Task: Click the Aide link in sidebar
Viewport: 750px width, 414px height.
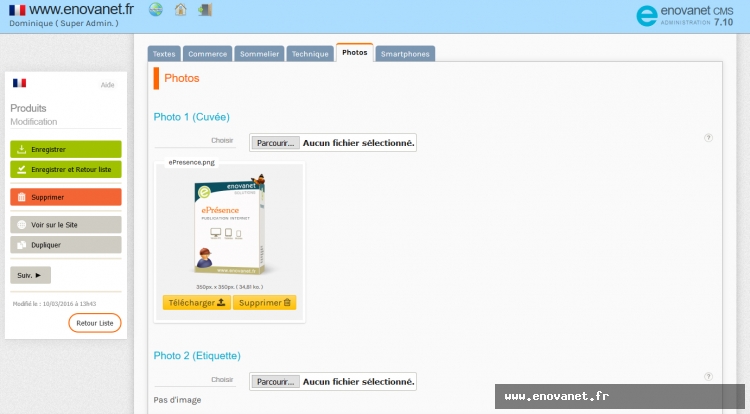Action: [x=107, y=85]
